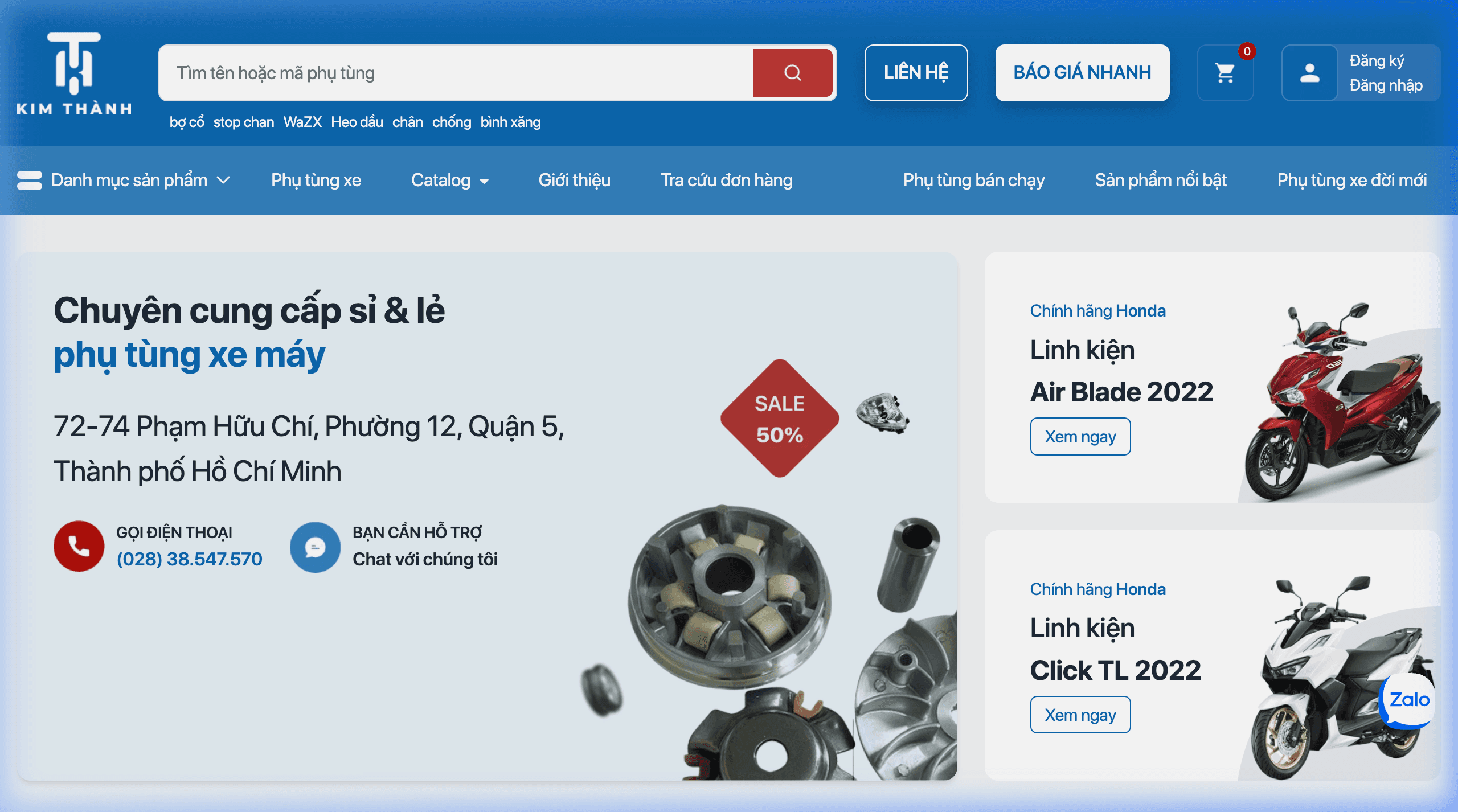The width and height of the screenshot is (1458, 812).
Task: Click Xem ngay for Air Blade 2022
Action: click(x=1080, y=437)
